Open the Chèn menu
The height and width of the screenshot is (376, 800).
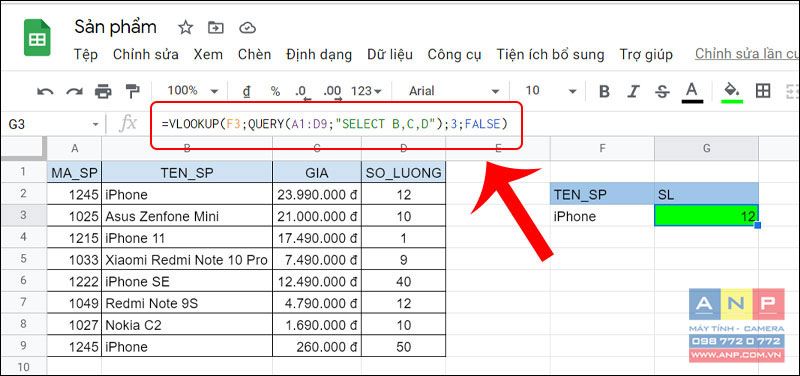pos(255,55)
